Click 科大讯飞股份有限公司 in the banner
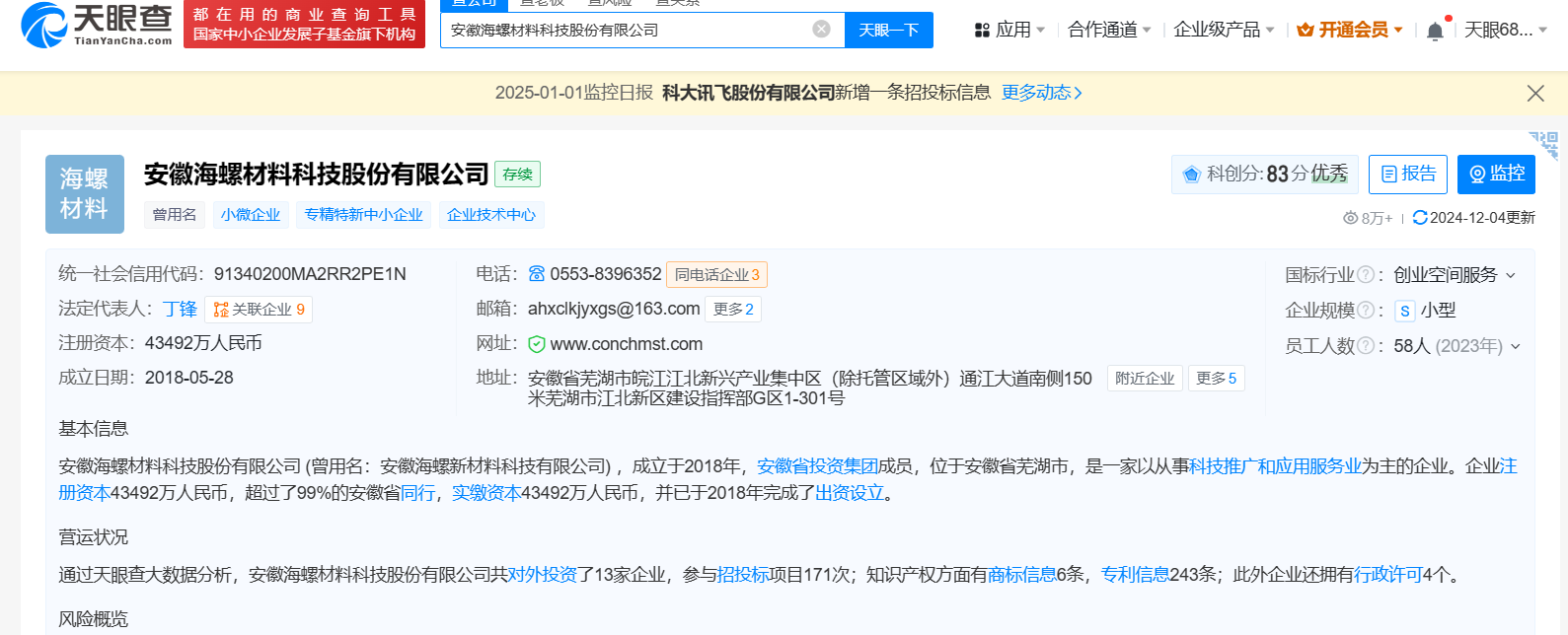1568x635 pixels. (x=749, y=93)
